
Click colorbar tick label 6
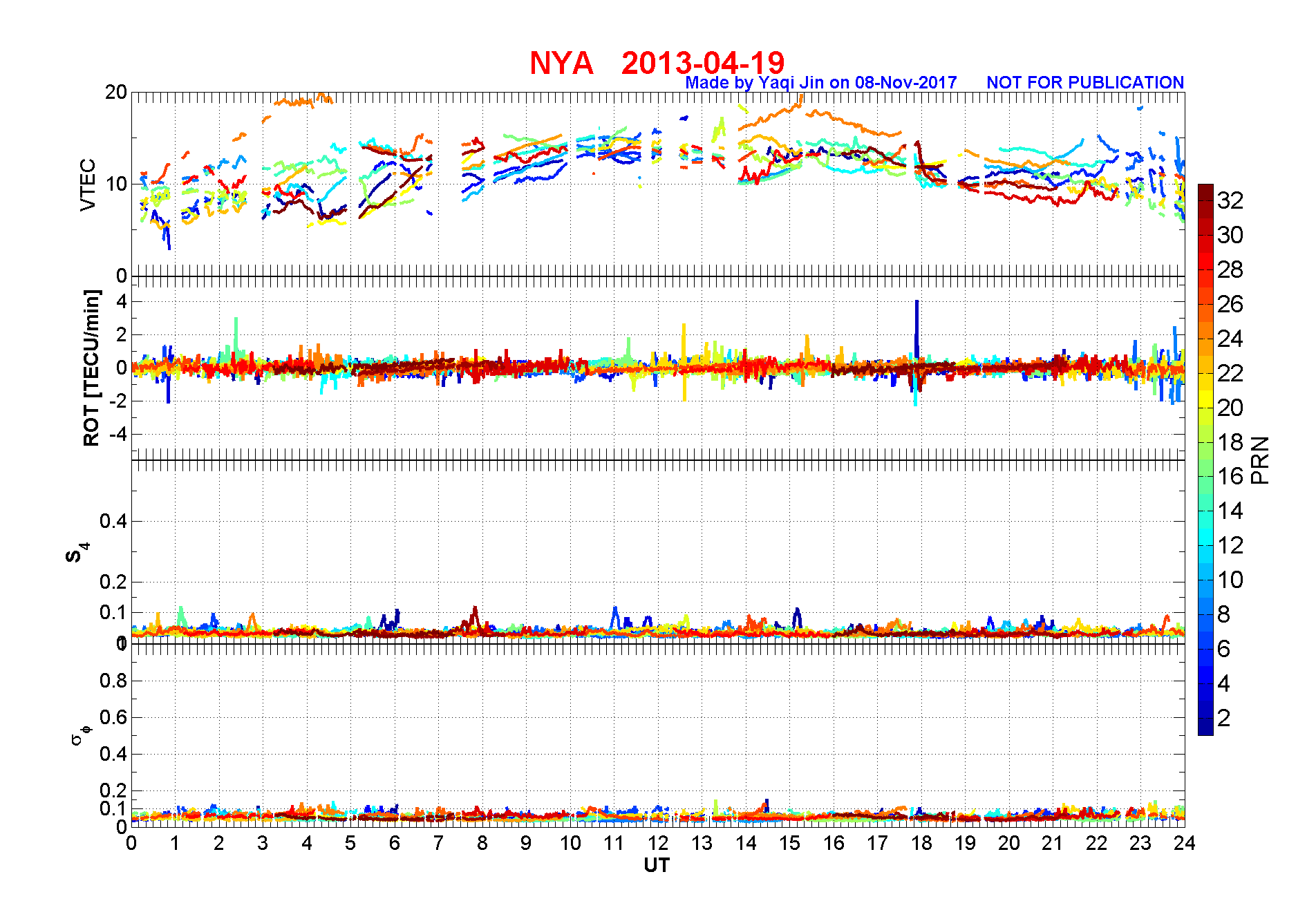point(1224,649)
